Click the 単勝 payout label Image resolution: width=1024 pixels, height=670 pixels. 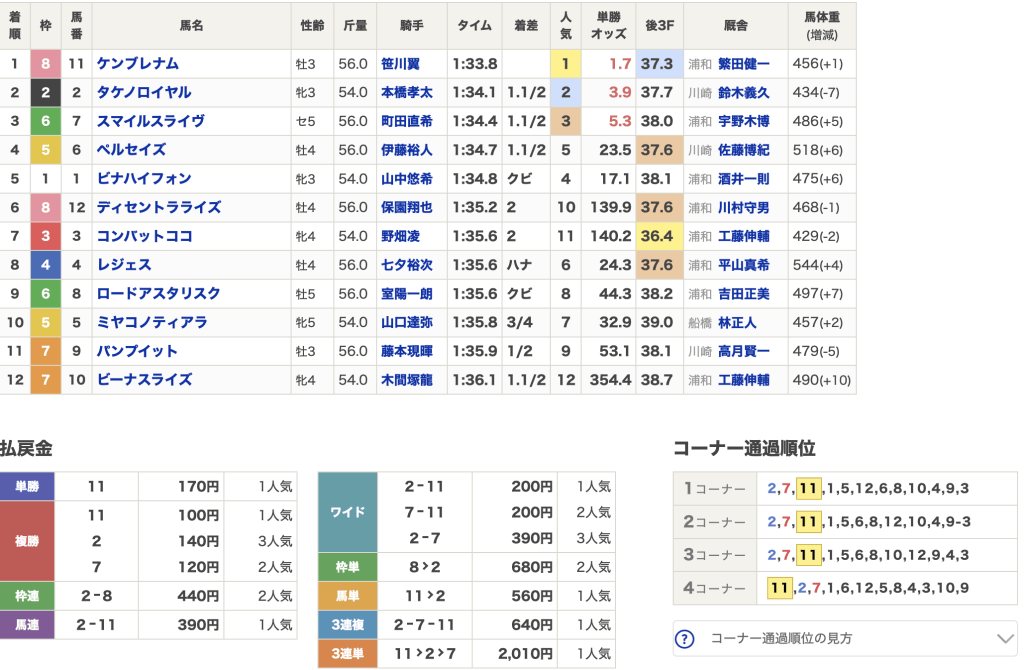click(x=27, y=487)
